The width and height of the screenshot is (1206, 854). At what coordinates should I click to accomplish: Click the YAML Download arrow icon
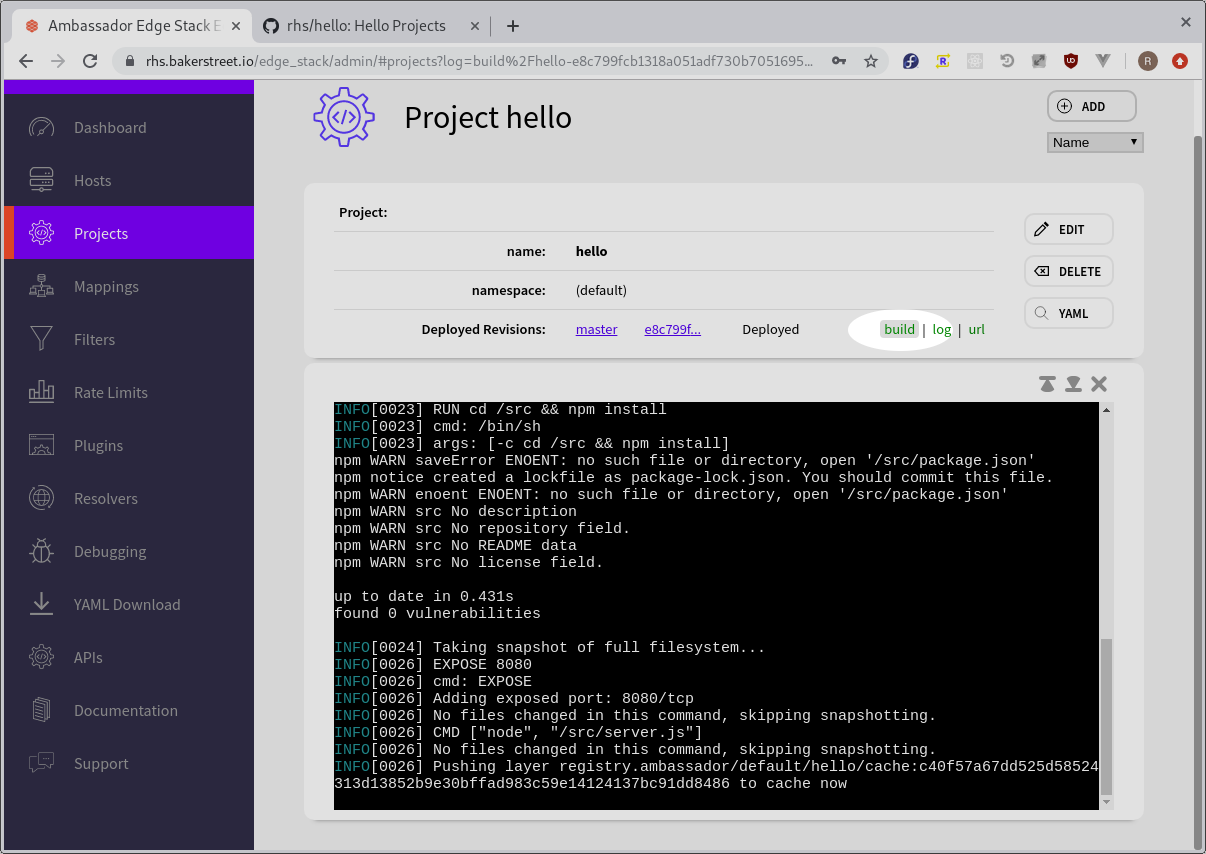click(41, 604)
